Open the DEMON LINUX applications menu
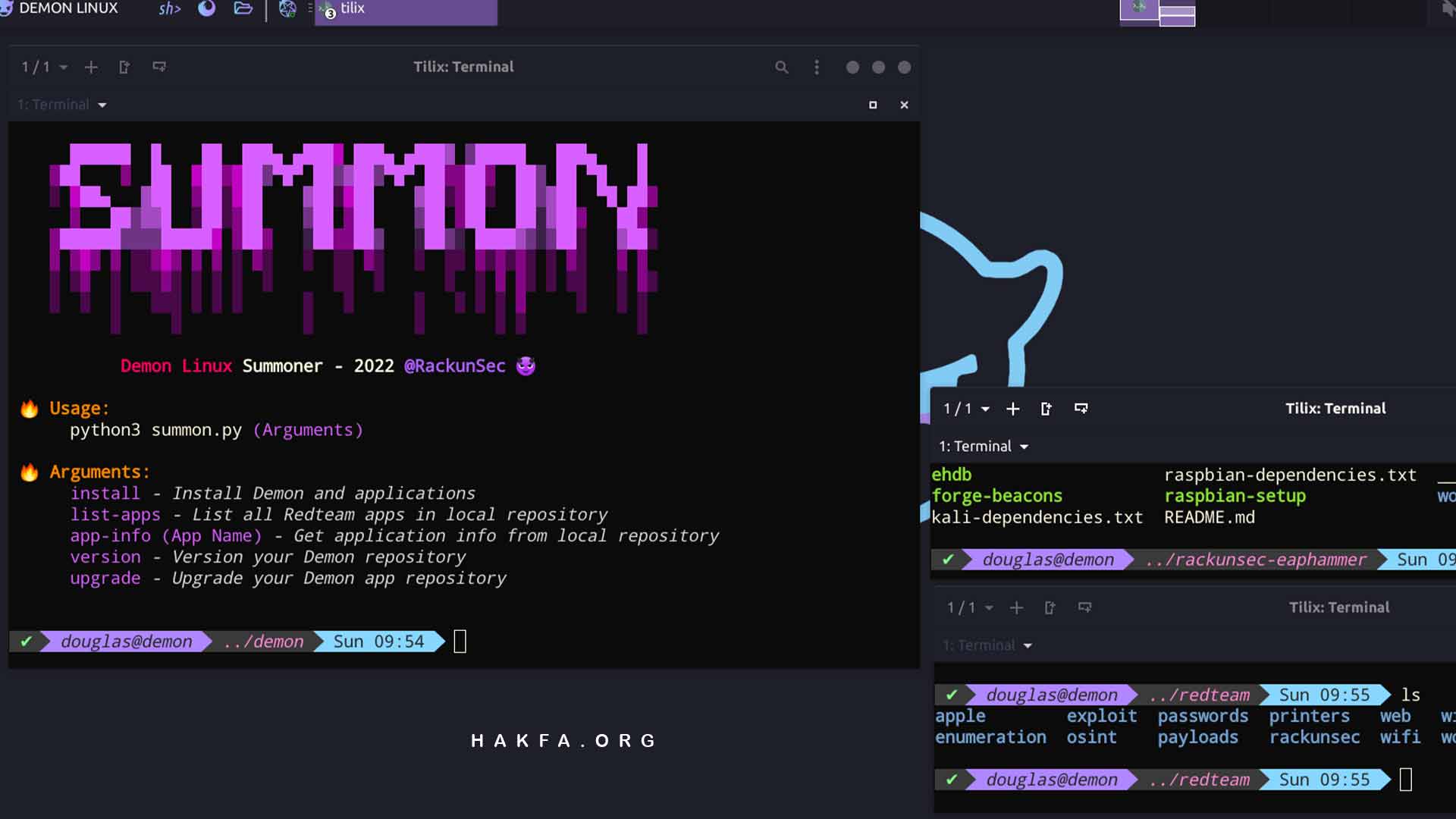 [59, 8]
